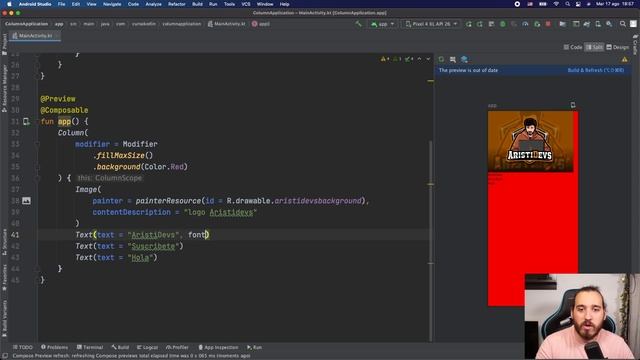Open the Problems tool window
This screenshot has width=640, height=360.
click(54, 347)
